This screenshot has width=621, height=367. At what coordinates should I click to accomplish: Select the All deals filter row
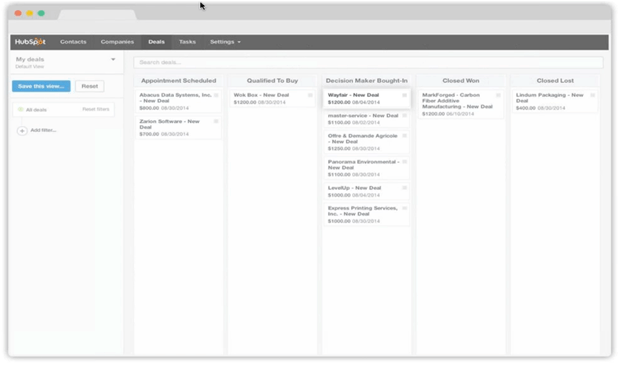pyautogui.click(x=64, y=109)
